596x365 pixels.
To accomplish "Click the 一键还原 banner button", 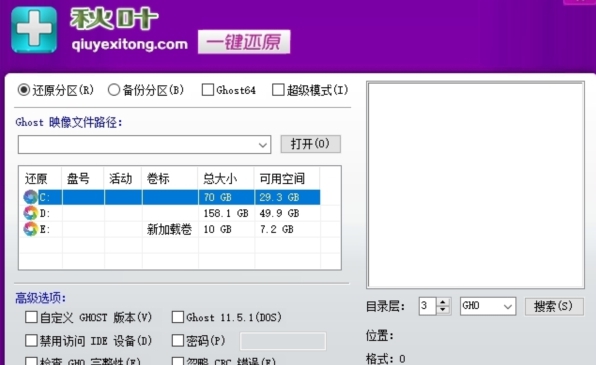I will pos(244,42).
